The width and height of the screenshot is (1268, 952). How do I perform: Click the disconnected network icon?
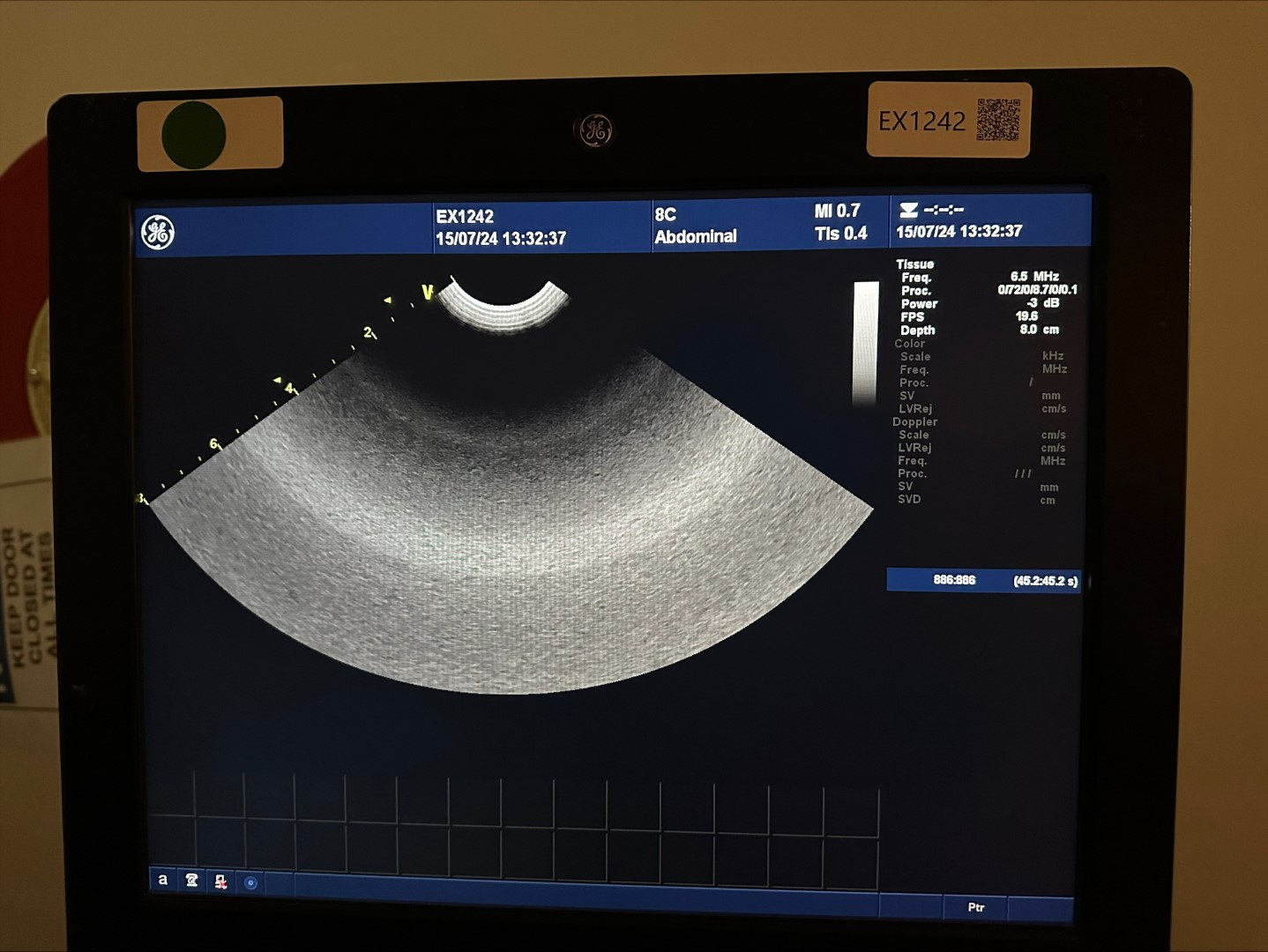220,881
